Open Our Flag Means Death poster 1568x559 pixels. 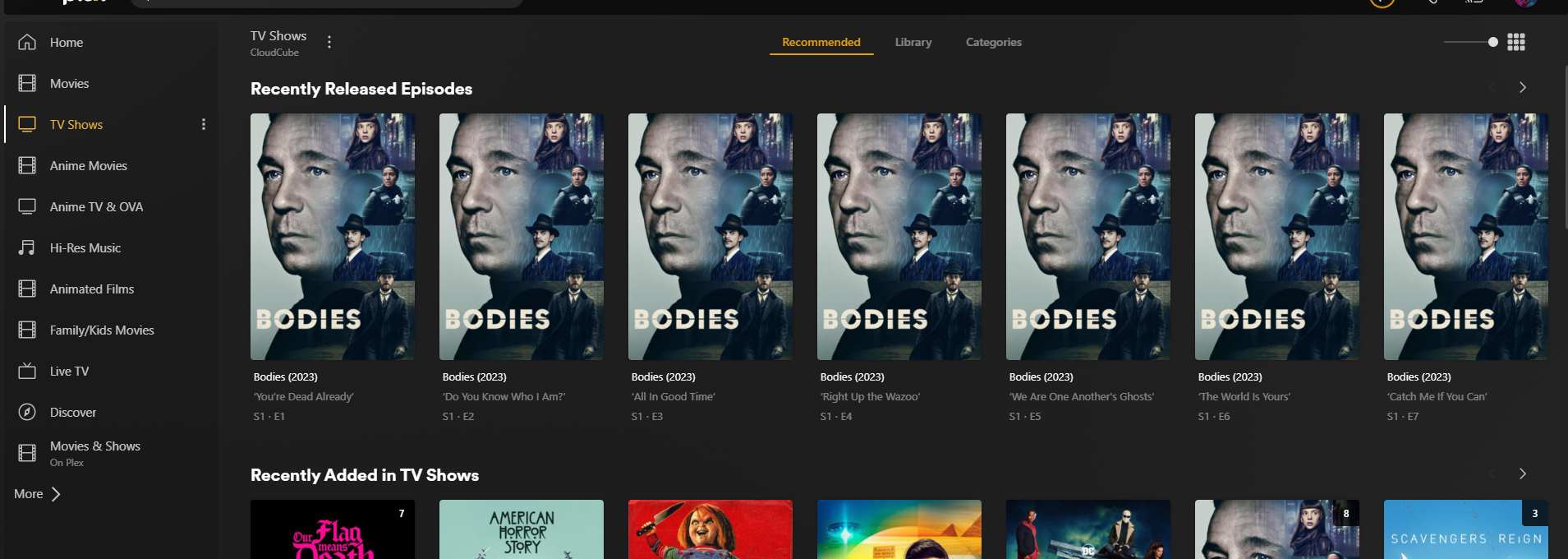[x=333, y=529]
